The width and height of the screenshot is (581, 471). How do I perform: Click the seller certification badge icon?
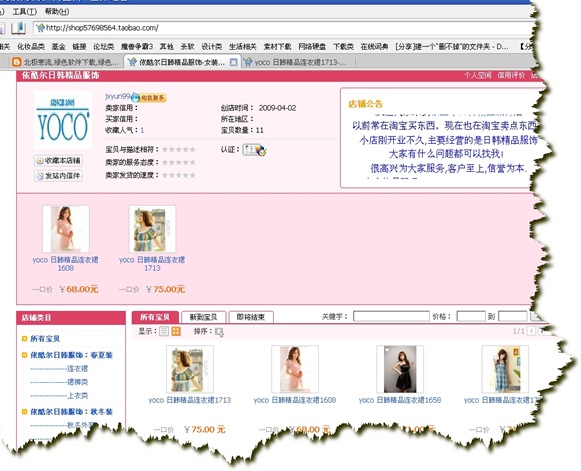tap(255, 150)
